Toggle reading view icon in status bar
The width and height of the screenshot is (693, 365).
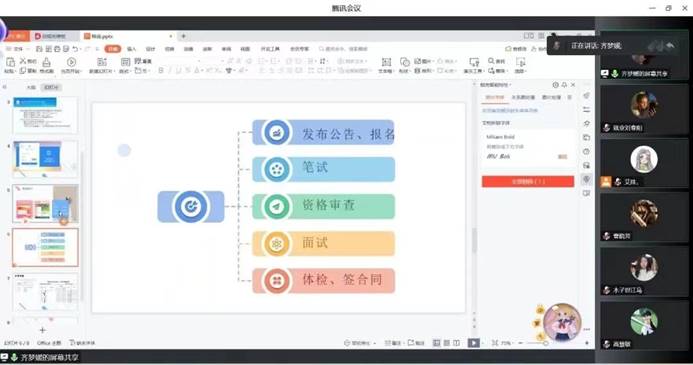click(x=457, y=343)
